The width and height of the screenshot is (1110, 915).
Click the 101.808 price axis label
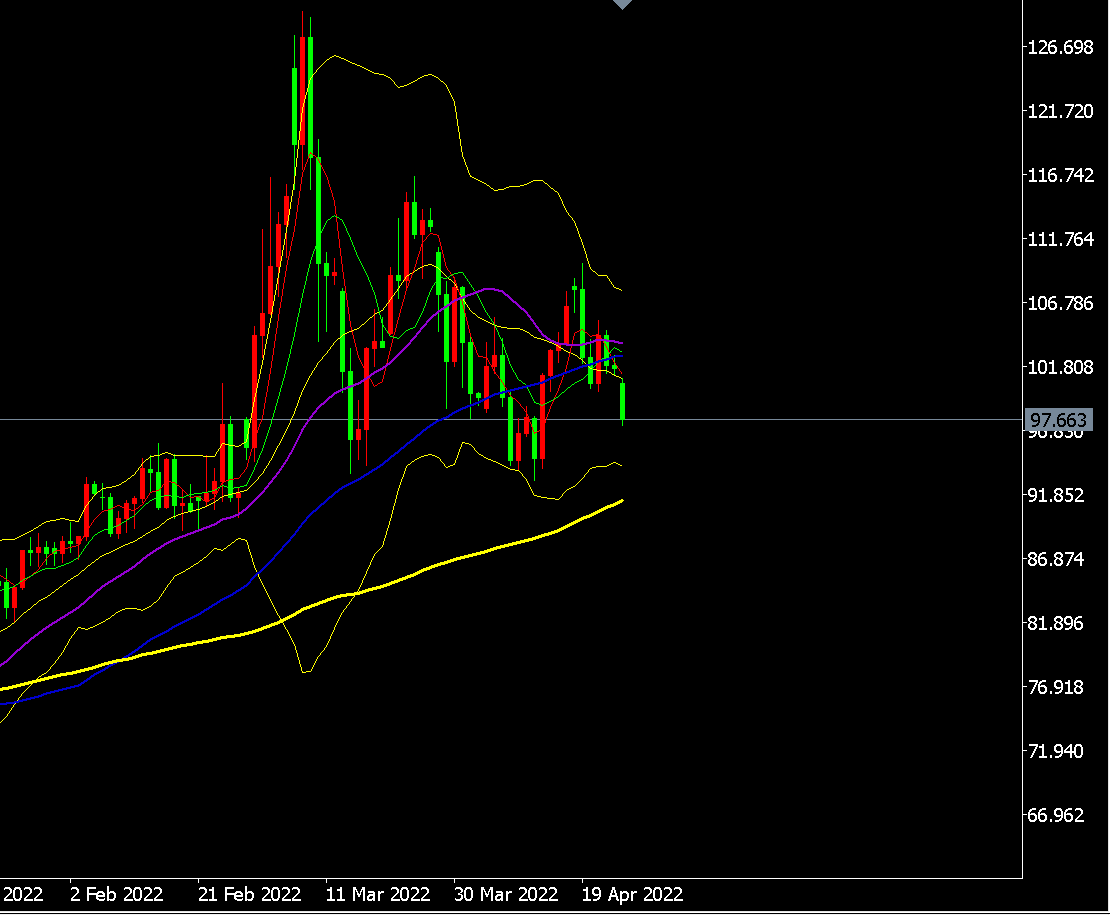(1060, 367)
